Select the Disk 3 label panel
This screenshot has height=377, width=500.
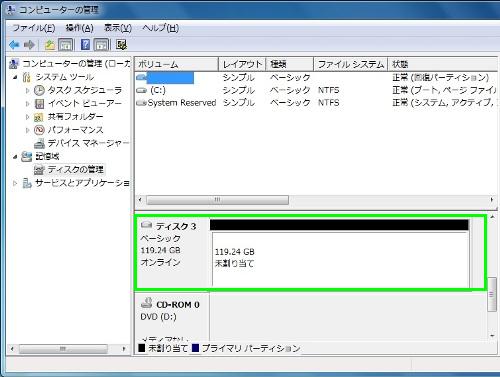pos(174,253)
